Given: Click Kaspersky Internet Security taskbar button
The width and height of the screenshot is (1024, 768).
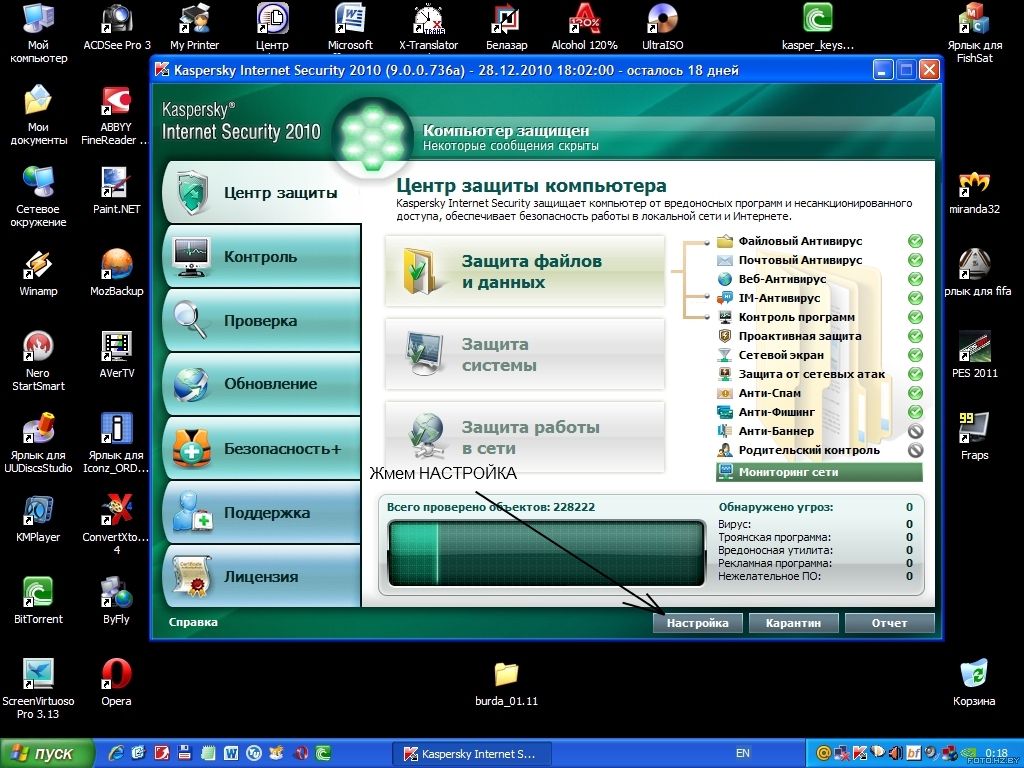Looking at the screenshot, I should coord(472,754).
